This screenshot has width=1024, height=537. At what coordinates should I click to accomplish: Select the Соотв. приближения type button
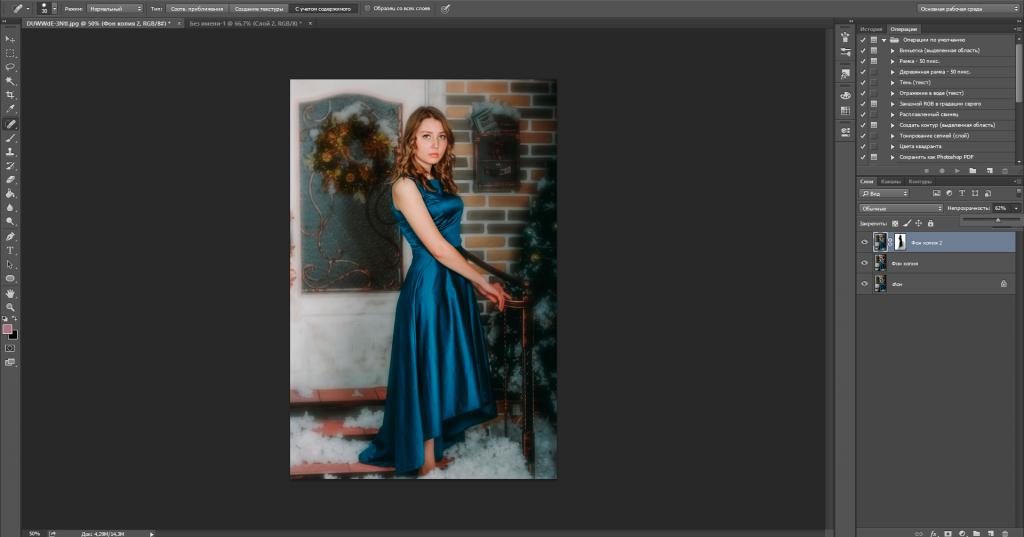pos(197,9)
